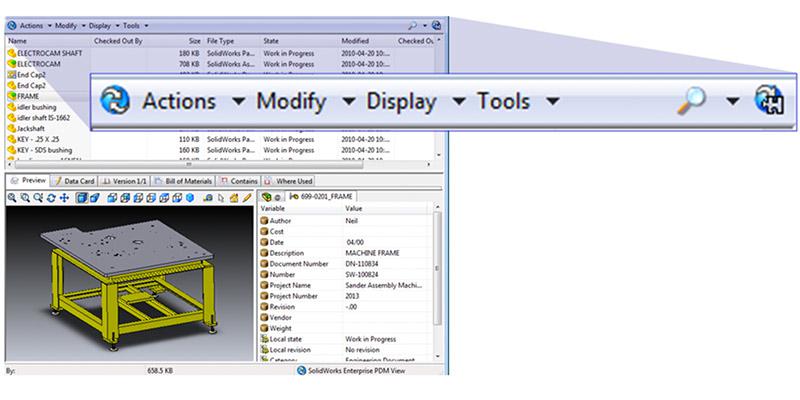Click the assembly icon left of 699-0201_FRAME tab
Viewport: 800px width, 400px height.
click(x=266, y=197)
